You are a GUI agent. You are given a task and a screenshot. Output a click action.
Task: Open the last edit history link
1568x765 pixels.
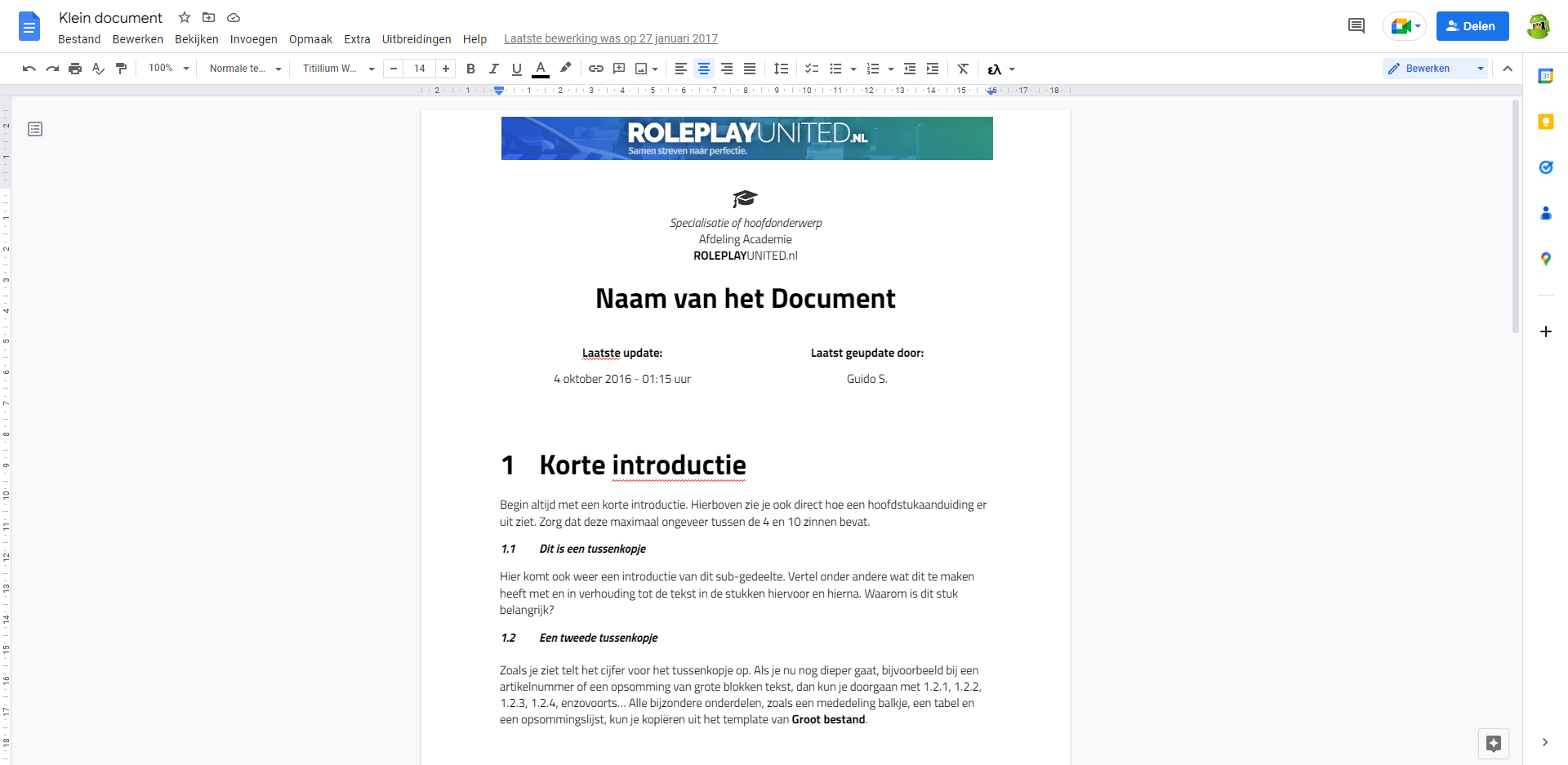coord(610,38)
